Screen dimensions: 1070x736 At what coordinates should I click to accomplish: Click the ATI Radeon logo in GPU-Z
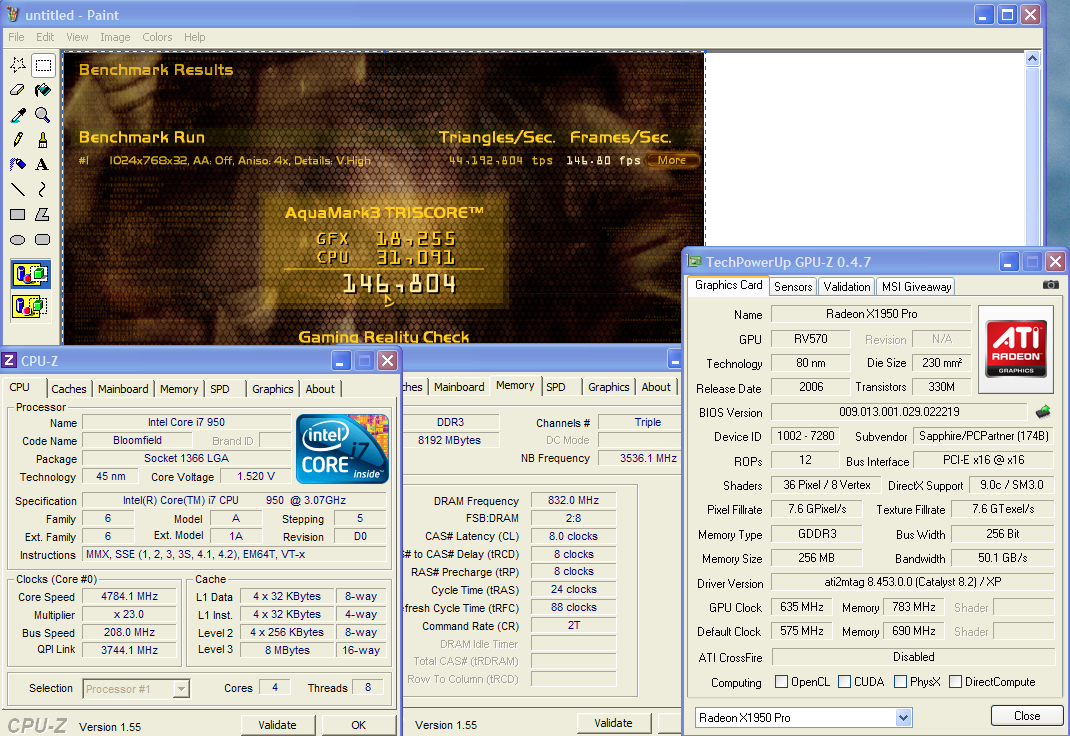click(x=1016, y=349)
